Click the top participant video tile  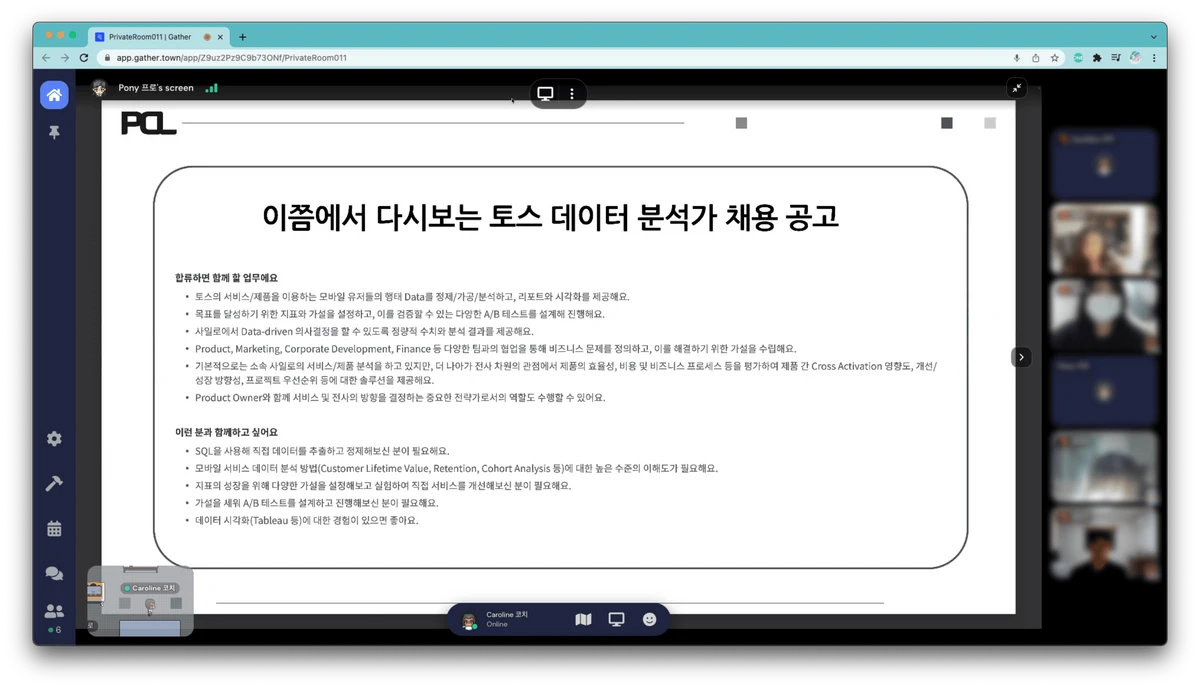(x=1104, y=164)
